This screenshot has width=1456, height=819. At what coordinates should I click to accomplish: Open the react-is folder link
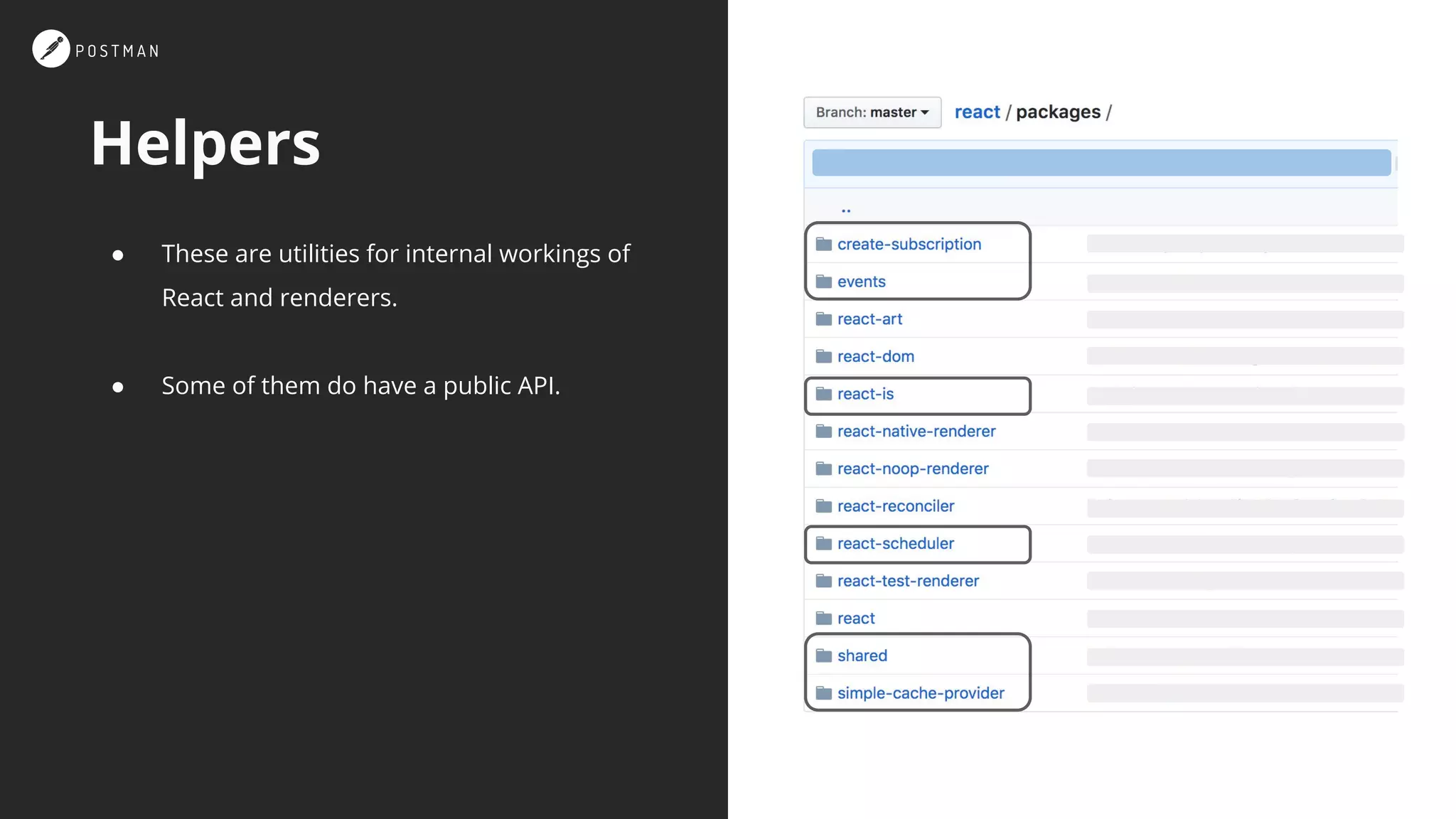point(865,394)
